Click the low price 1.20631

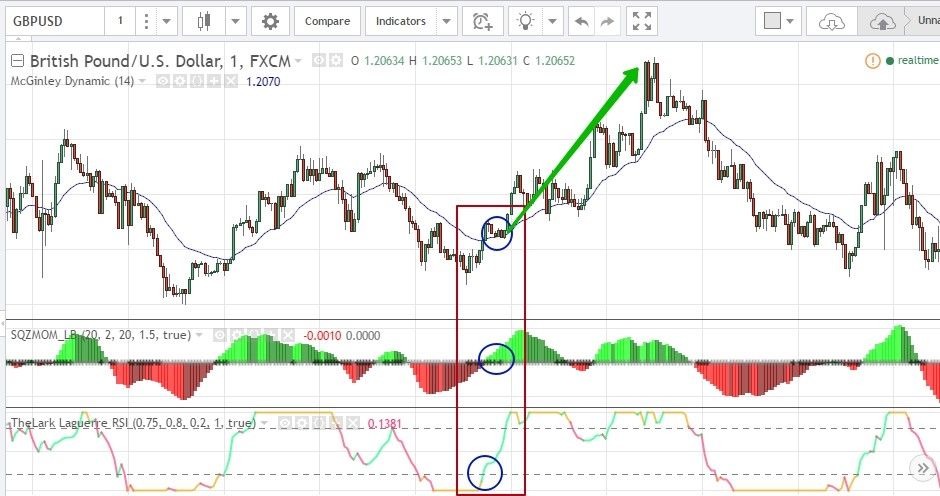click(497, 61)
